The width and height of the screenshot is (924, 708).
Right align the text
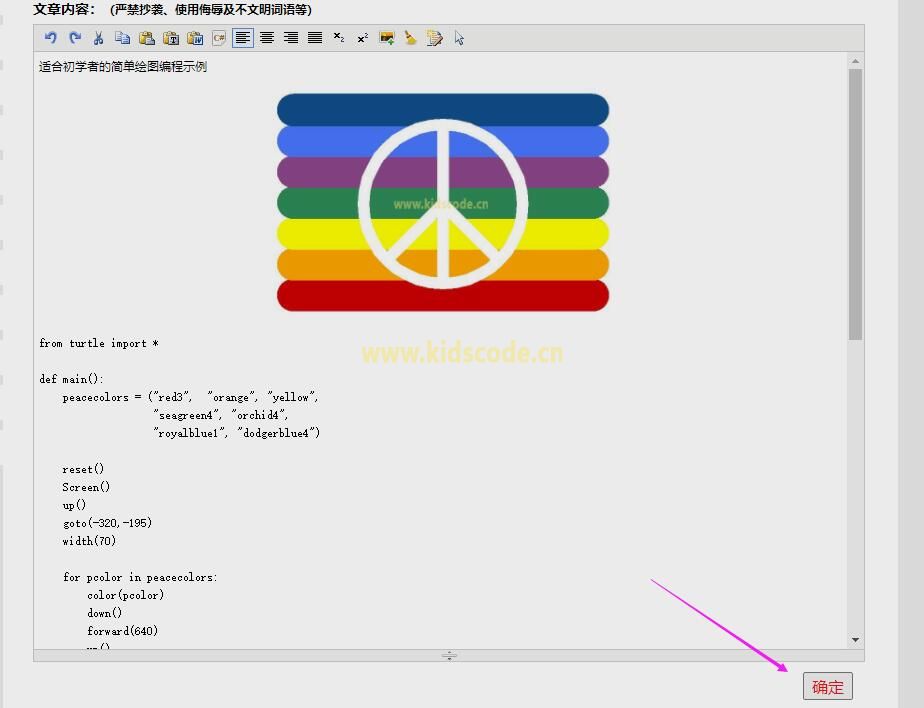291,38
